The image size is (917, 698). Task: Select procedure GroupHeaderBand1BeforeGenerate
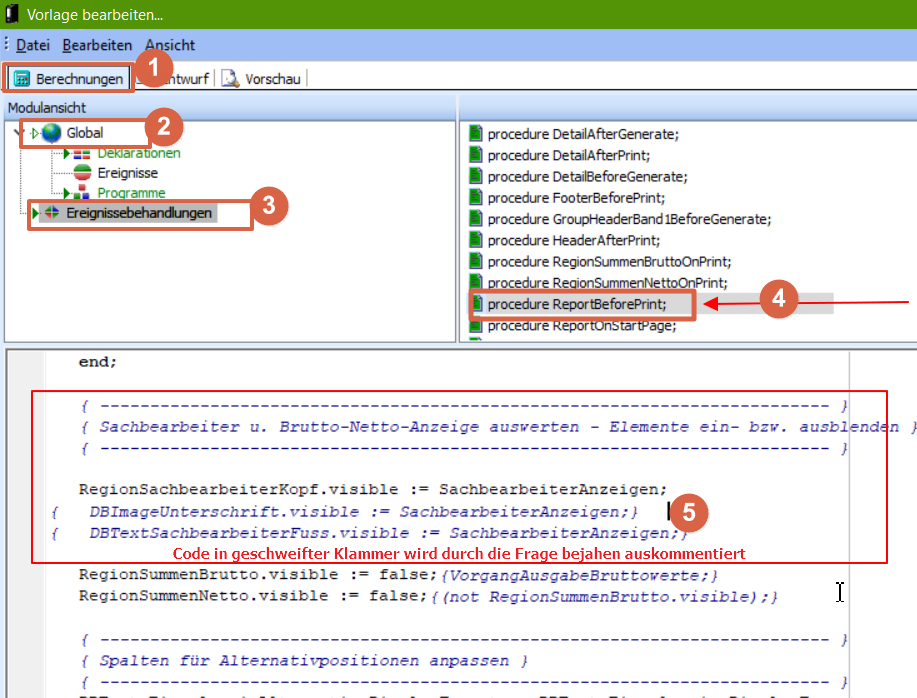pos(629,219)
